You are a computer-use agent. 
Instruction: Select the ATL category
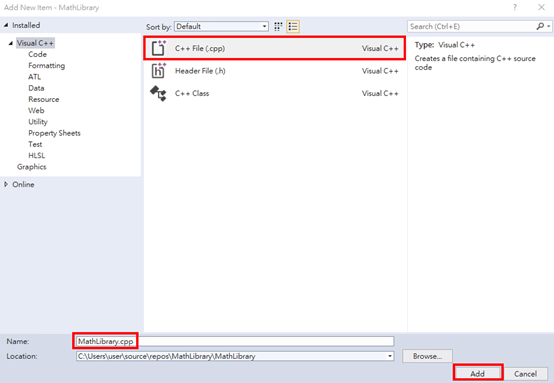35,77
